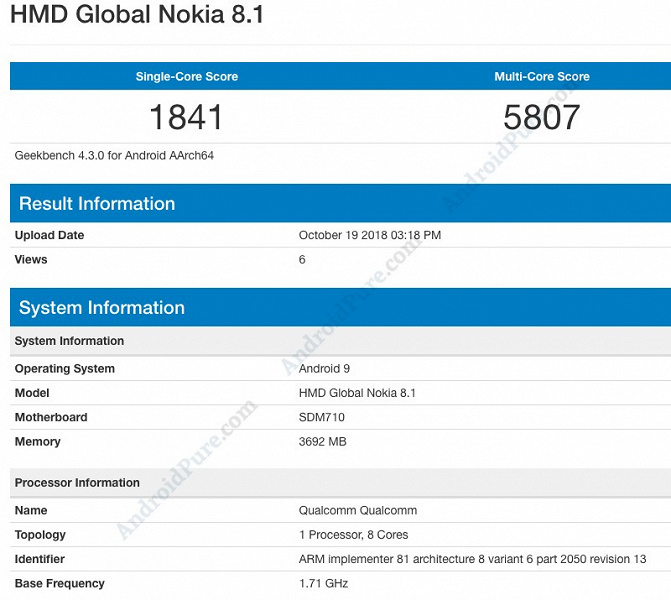Select the single-core score value 1841
Viewport: 671px width, 600px height.
tap(186, 117)
